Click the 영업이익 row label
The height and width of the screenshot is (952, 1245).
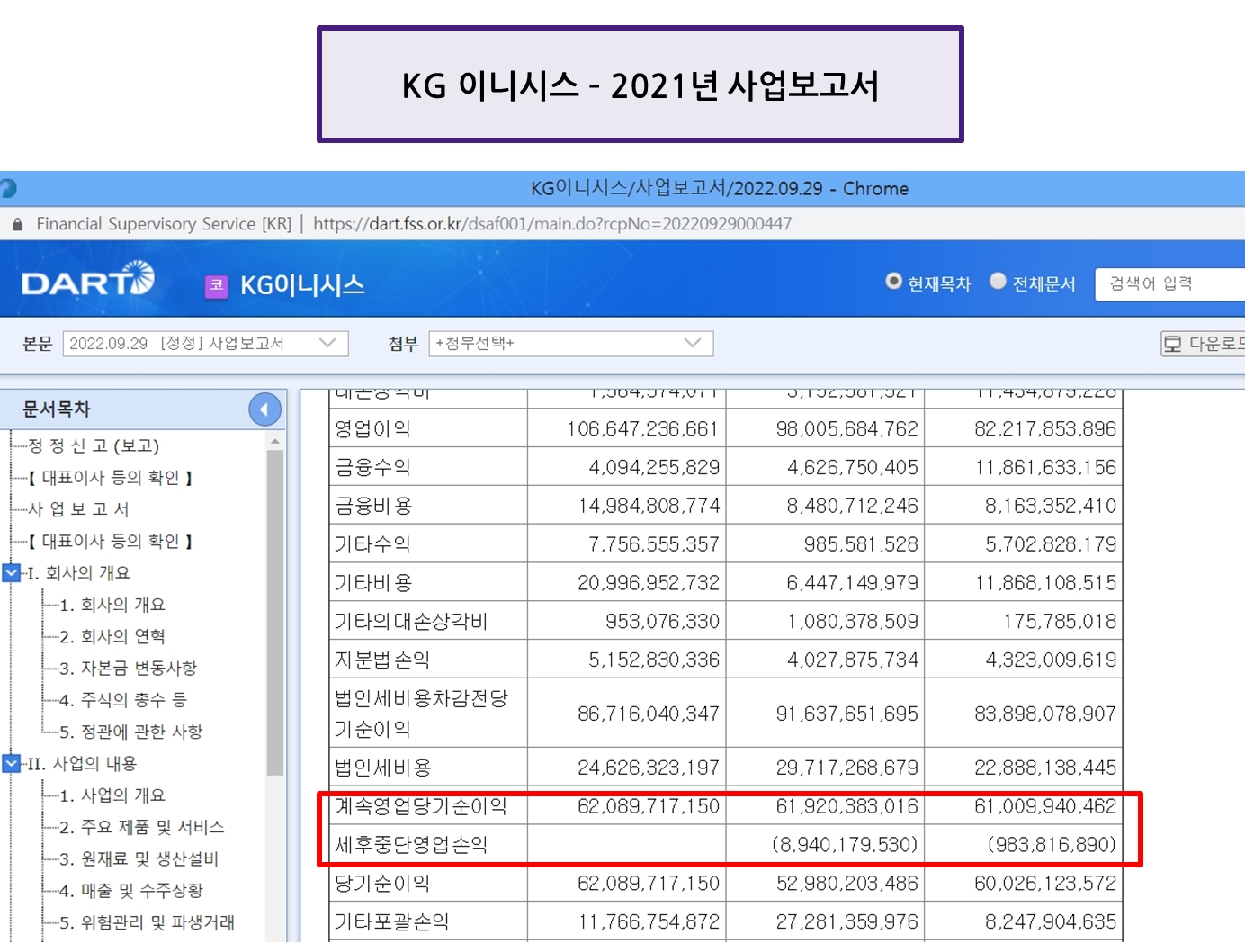click(x=372, y=429)
